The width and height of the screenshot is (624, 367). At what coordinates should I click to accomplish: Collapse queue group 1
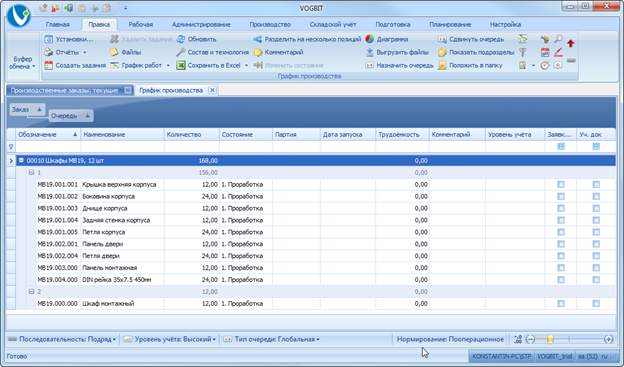point(31,172)
